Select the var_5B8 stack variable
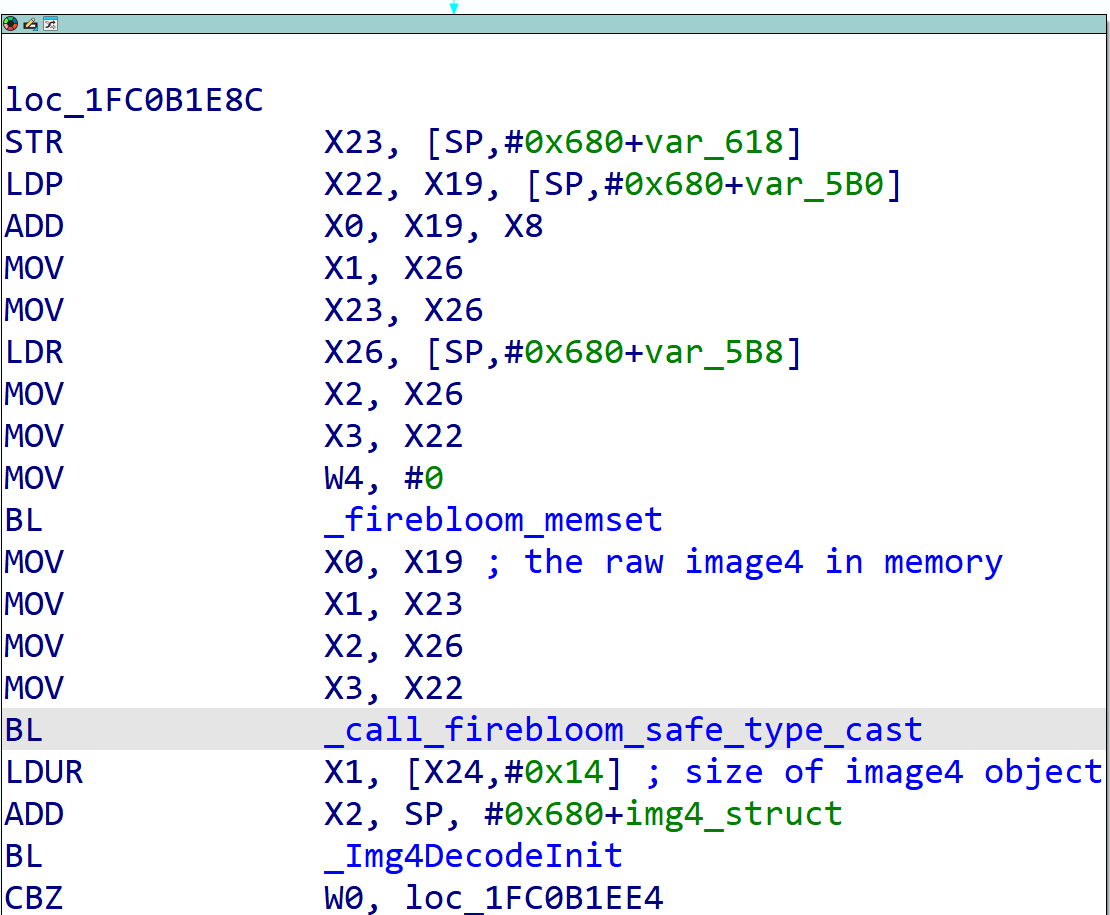The image size is (1110, 915). [x=714, y=352]
